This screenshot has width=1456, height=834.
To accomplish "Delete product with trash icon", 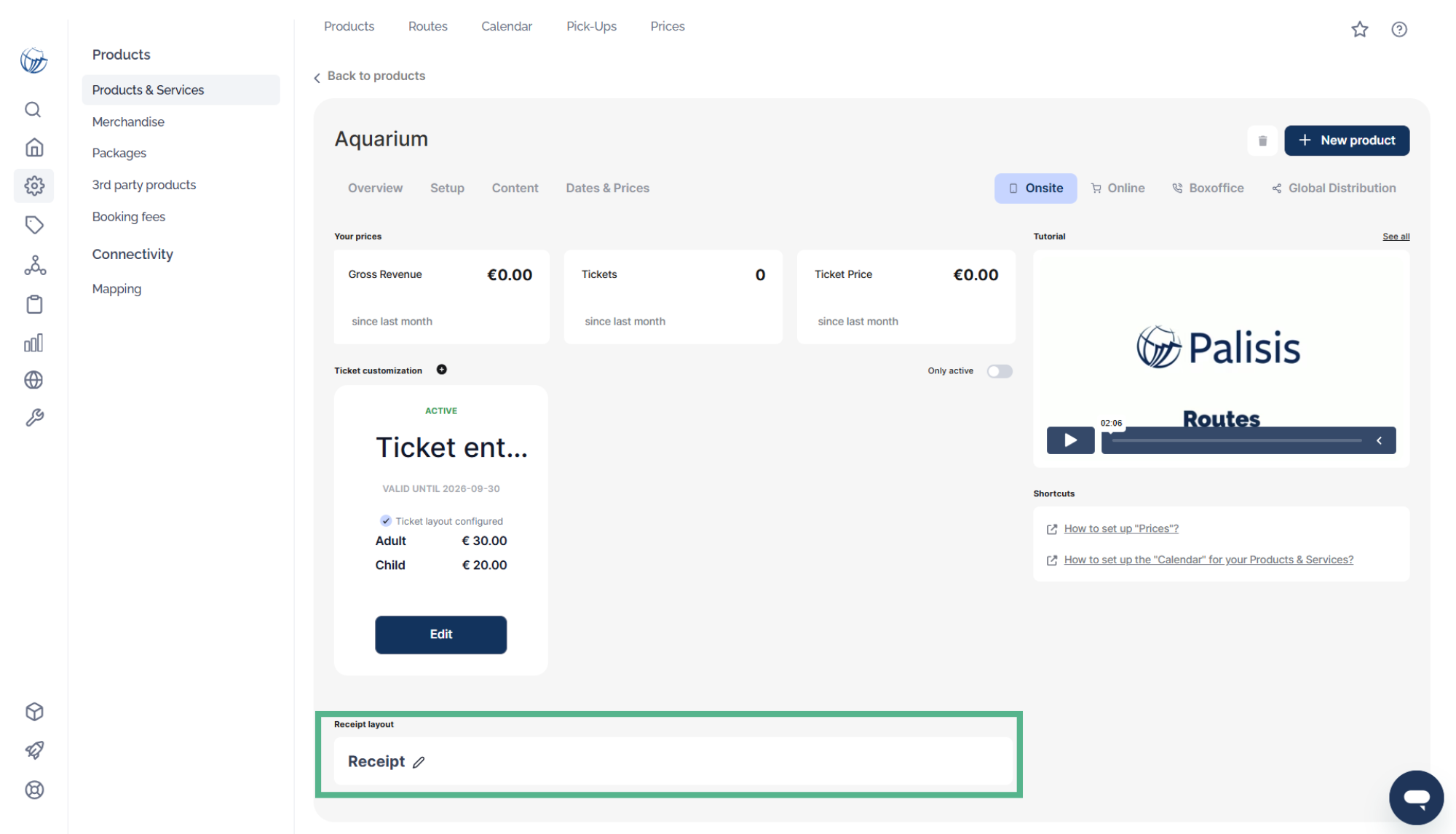I will tap(1263, 140).
